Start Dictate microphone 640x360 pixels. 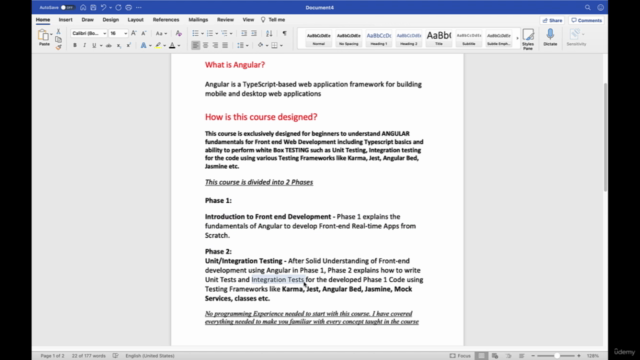550,37
